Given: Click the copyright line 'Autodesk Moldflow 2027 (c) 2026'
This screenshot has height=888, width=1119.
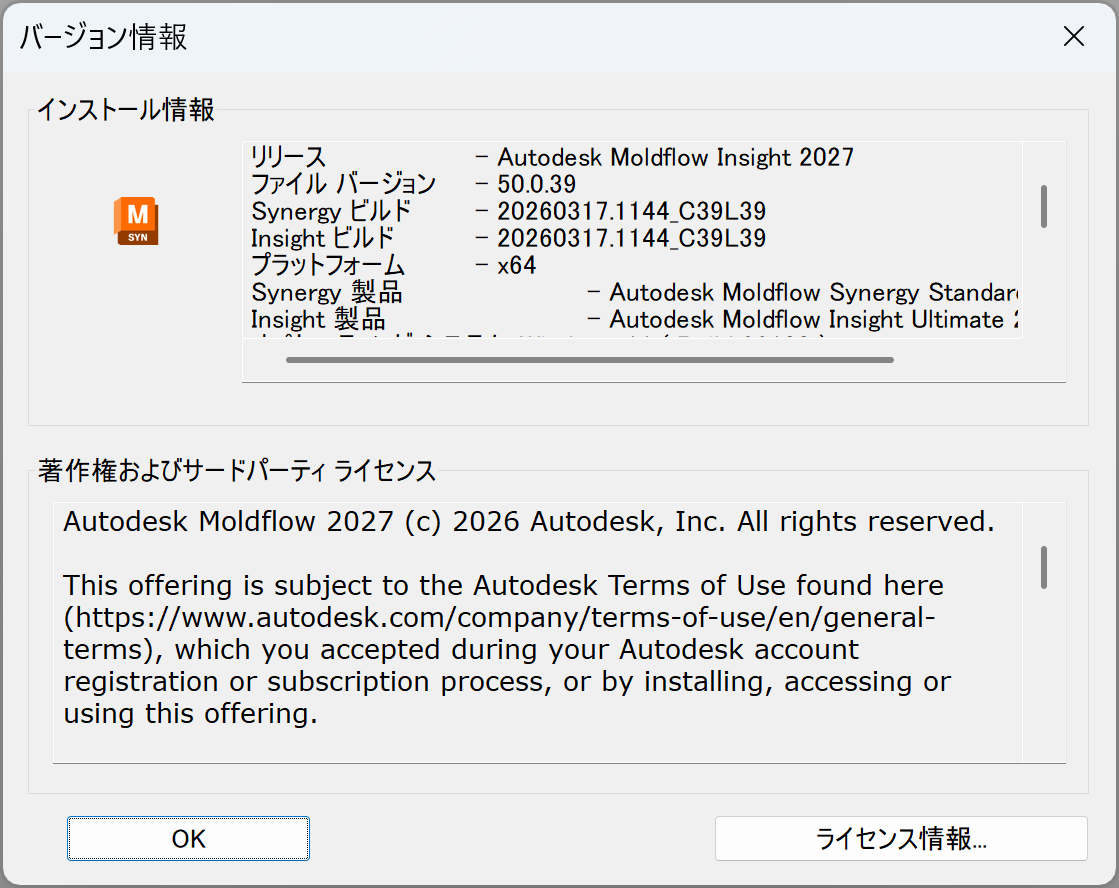Looking at the screenshot, I should [x=529, y=522].
